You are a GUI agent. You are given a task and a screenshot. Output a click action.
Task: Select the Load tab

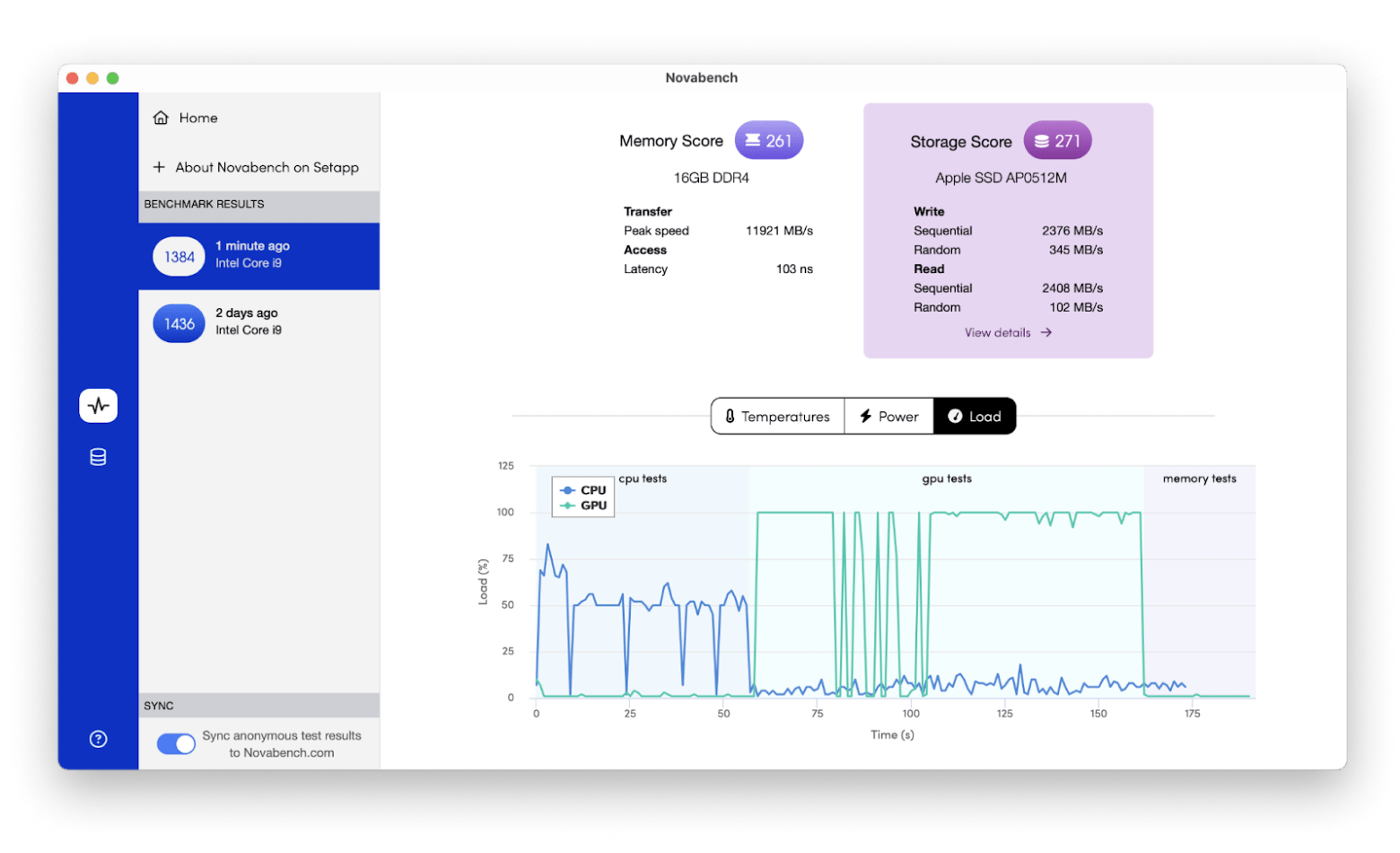[975, 416]
